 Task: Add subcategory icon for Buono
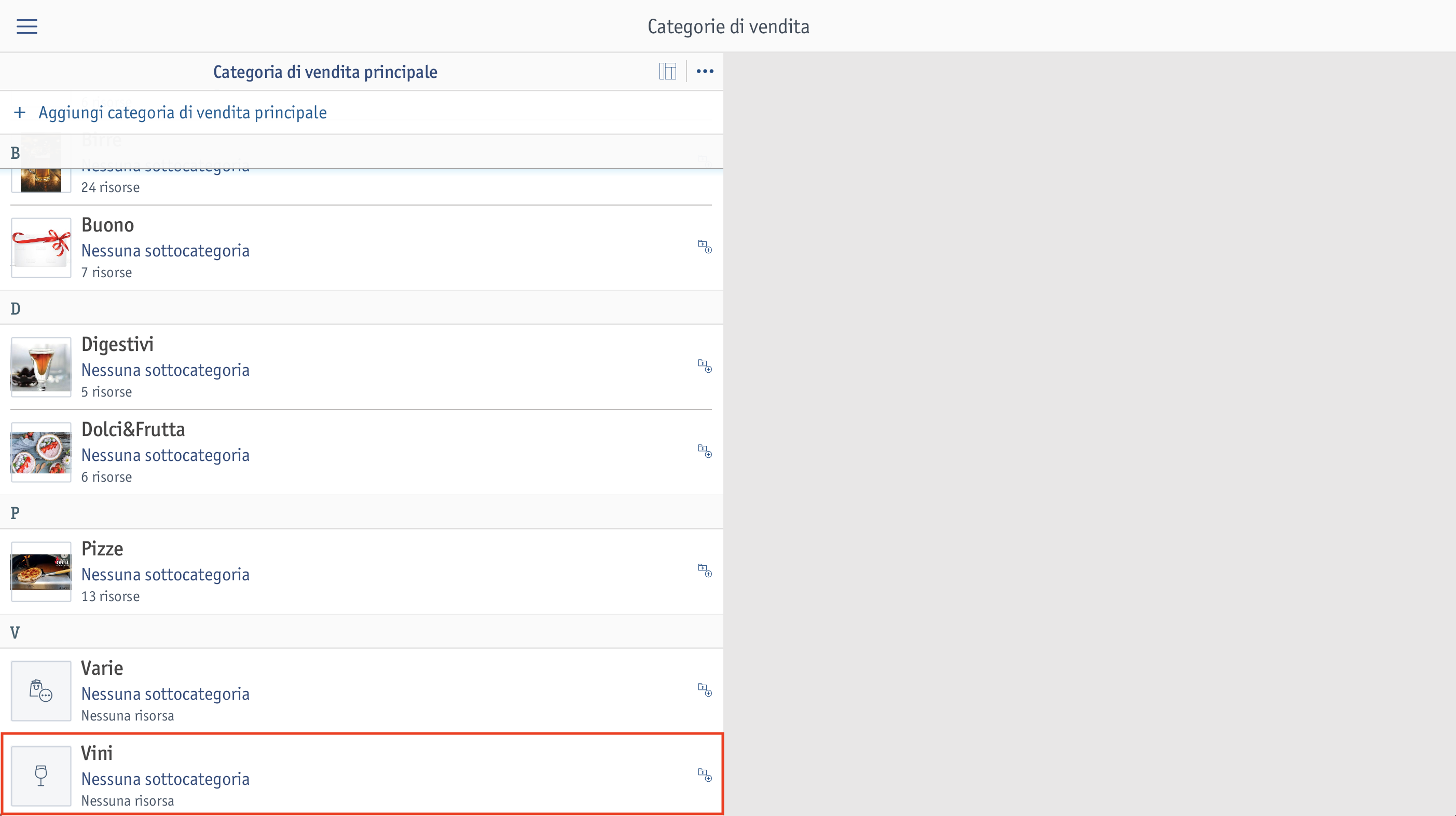(705, 247)
